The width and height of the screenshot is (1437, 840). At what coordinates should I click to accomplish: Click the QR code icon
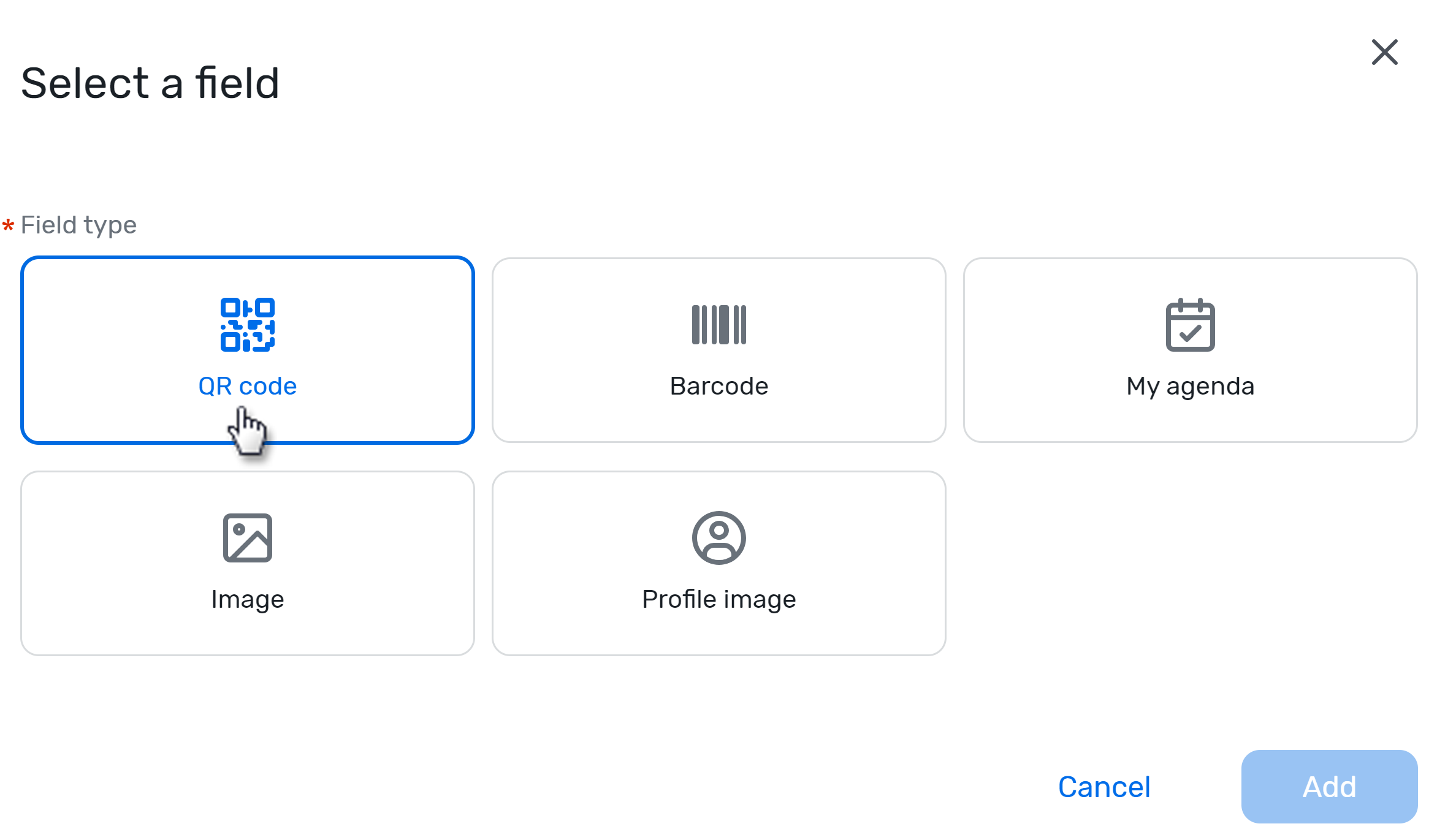(x=247, y=325)
